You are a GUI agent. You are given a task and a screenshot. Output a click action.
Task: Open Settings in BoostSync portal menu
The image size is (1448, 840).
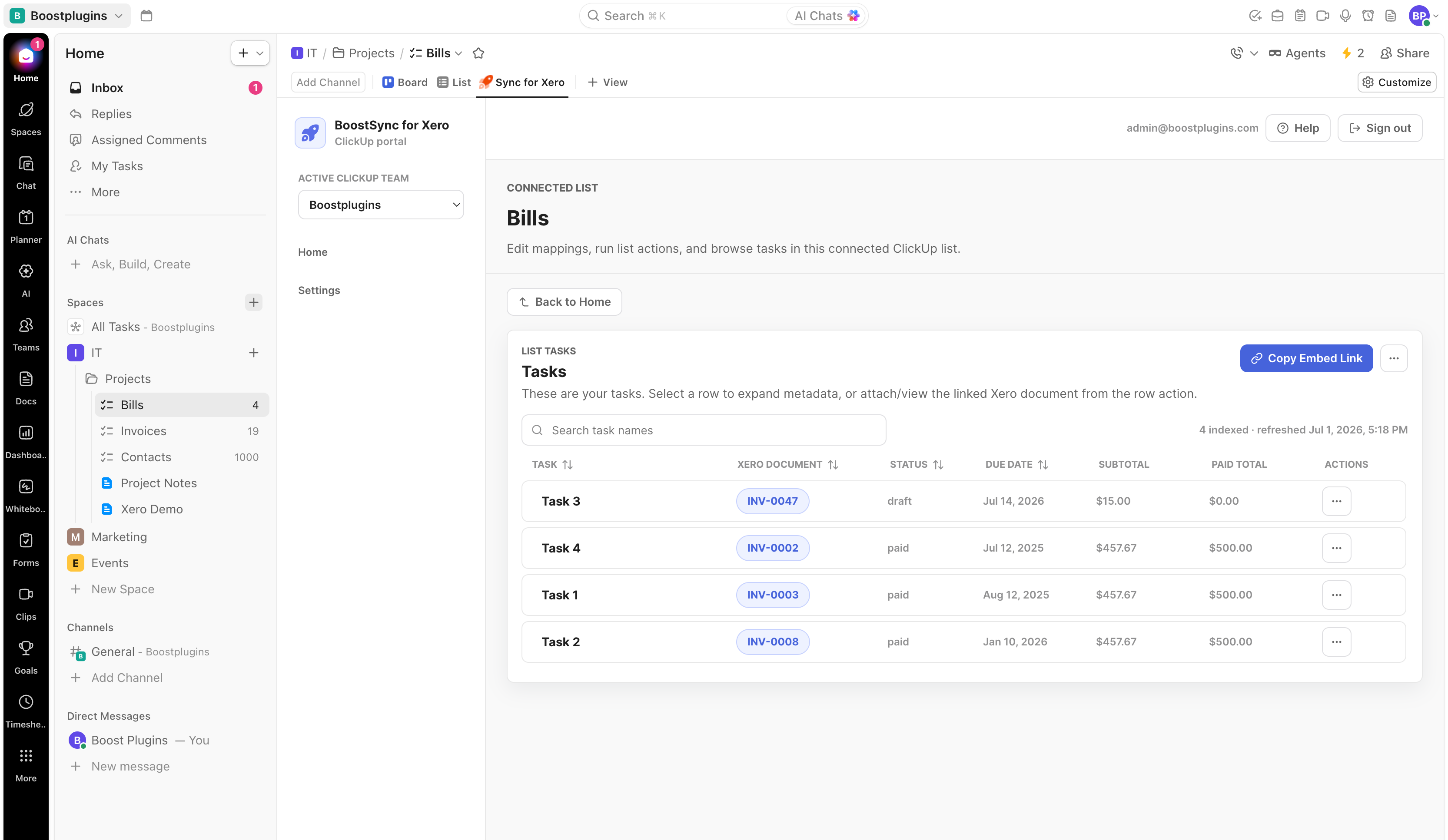click(x=319, y=291)
